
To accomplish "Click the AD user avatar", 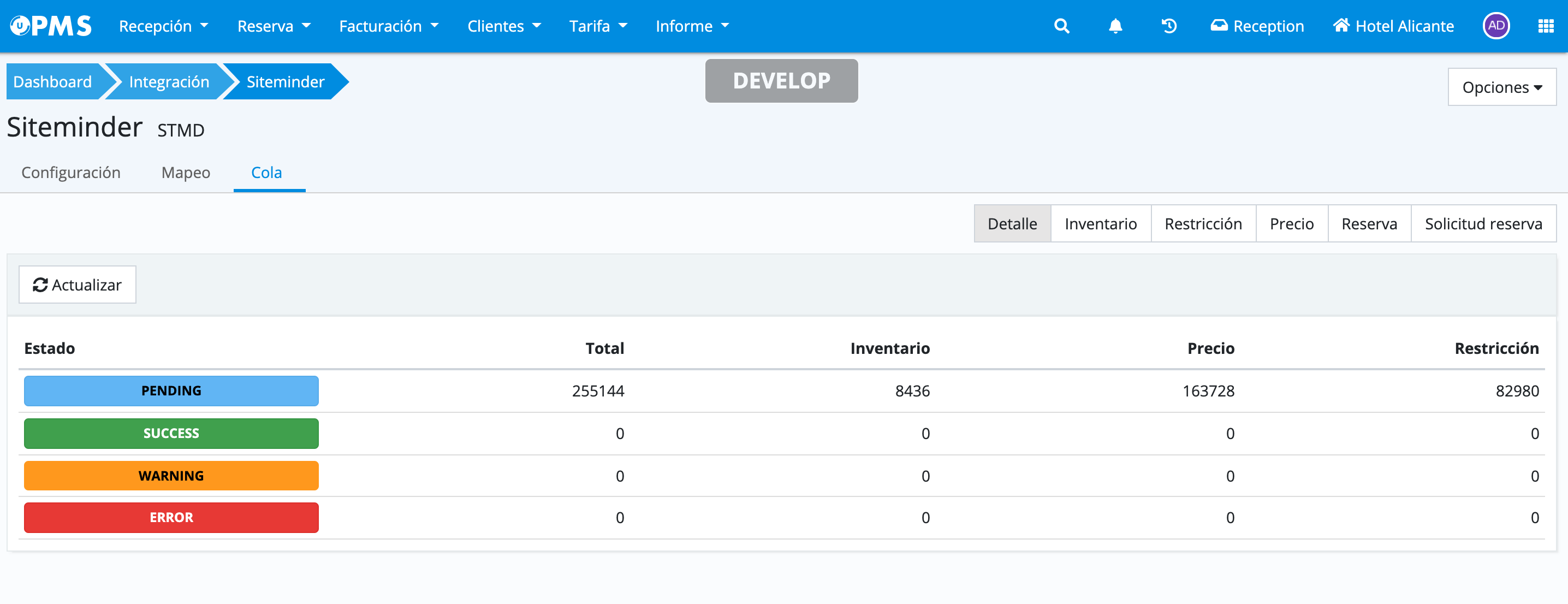I will point(1496,26).
